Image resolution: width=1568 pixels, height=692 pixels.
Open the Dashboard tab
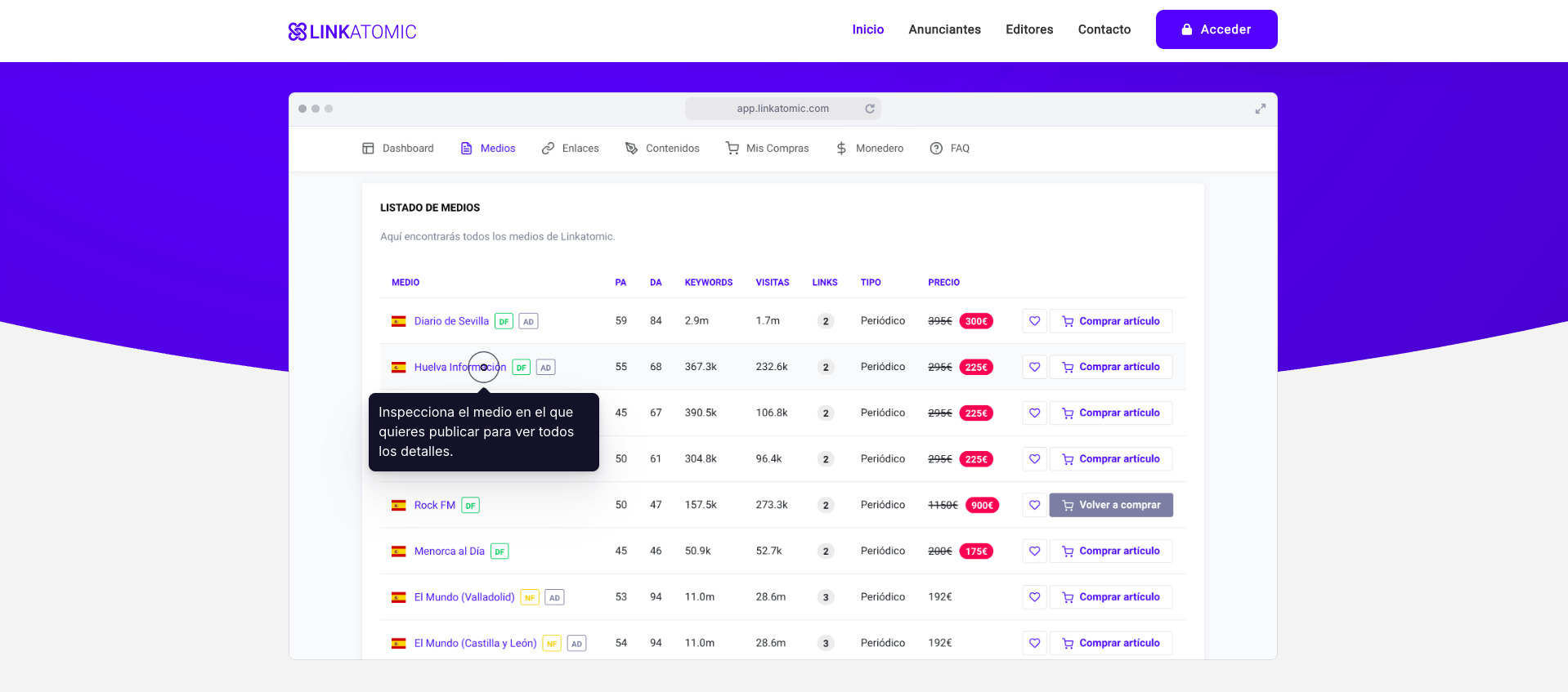pos(398,149)
